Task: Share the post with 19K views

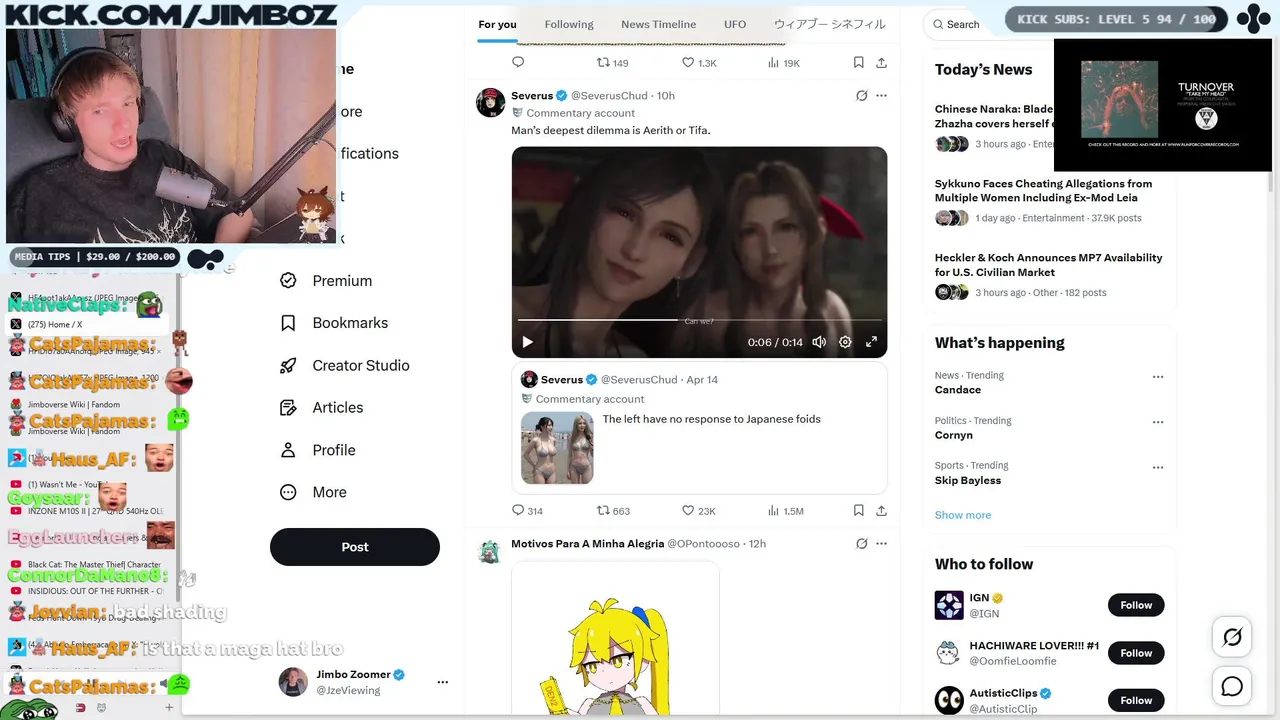Action: tap(881, 62)
